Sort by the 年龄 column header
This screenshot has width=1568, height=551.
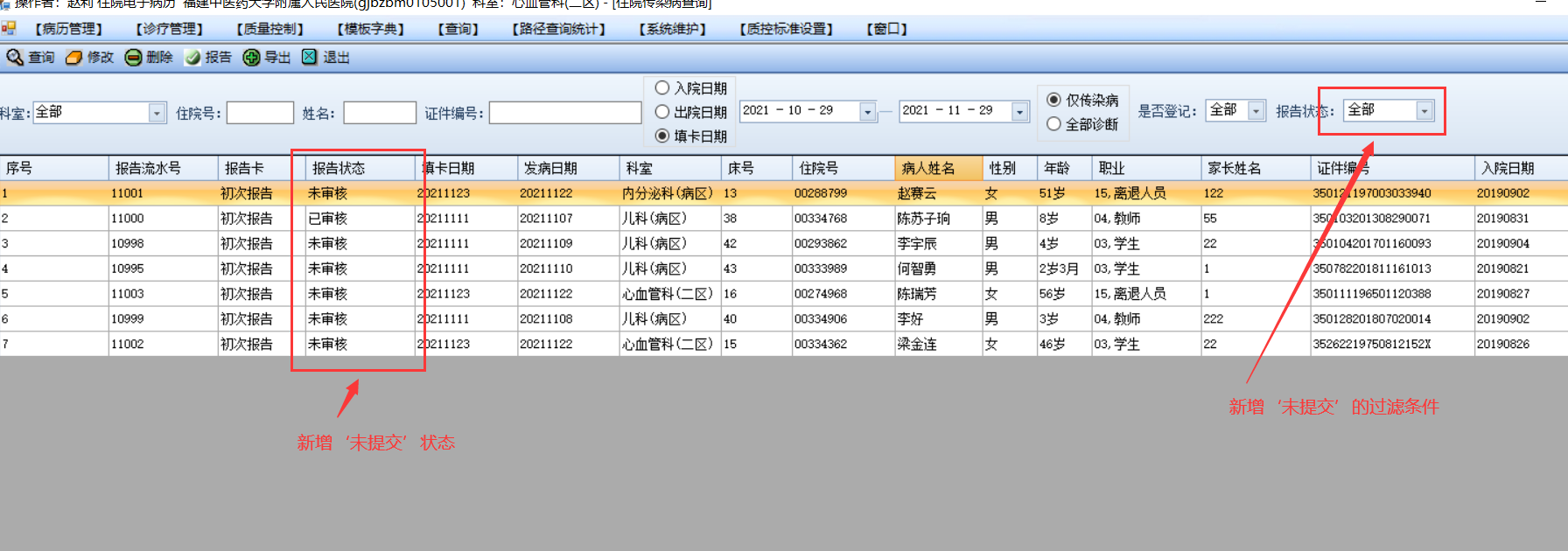[x=1065, y=168]
